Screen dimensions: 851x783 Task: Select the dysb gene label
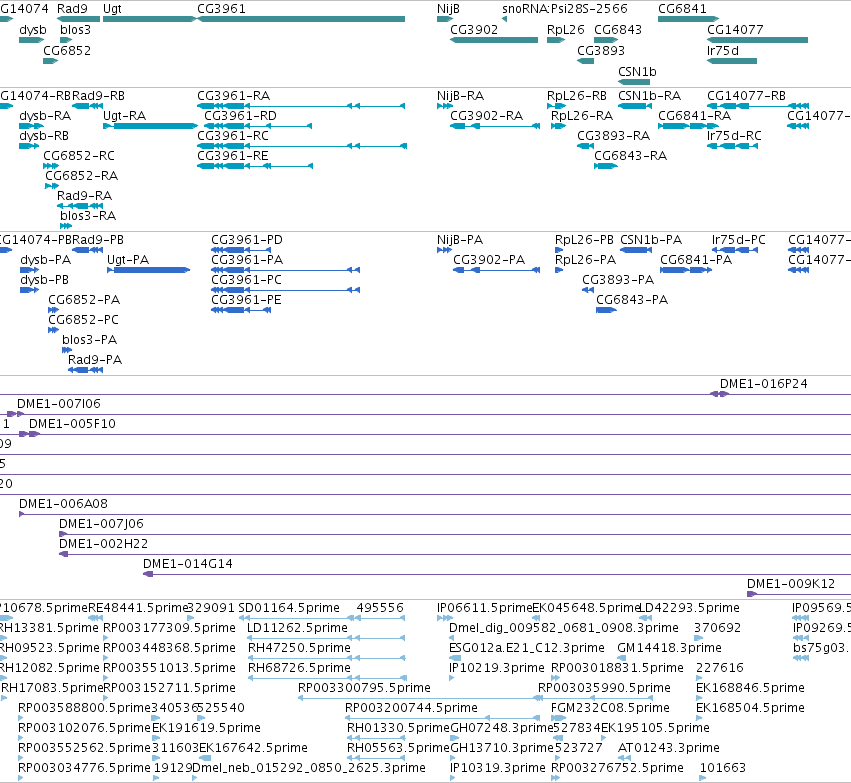coord(33,30)
